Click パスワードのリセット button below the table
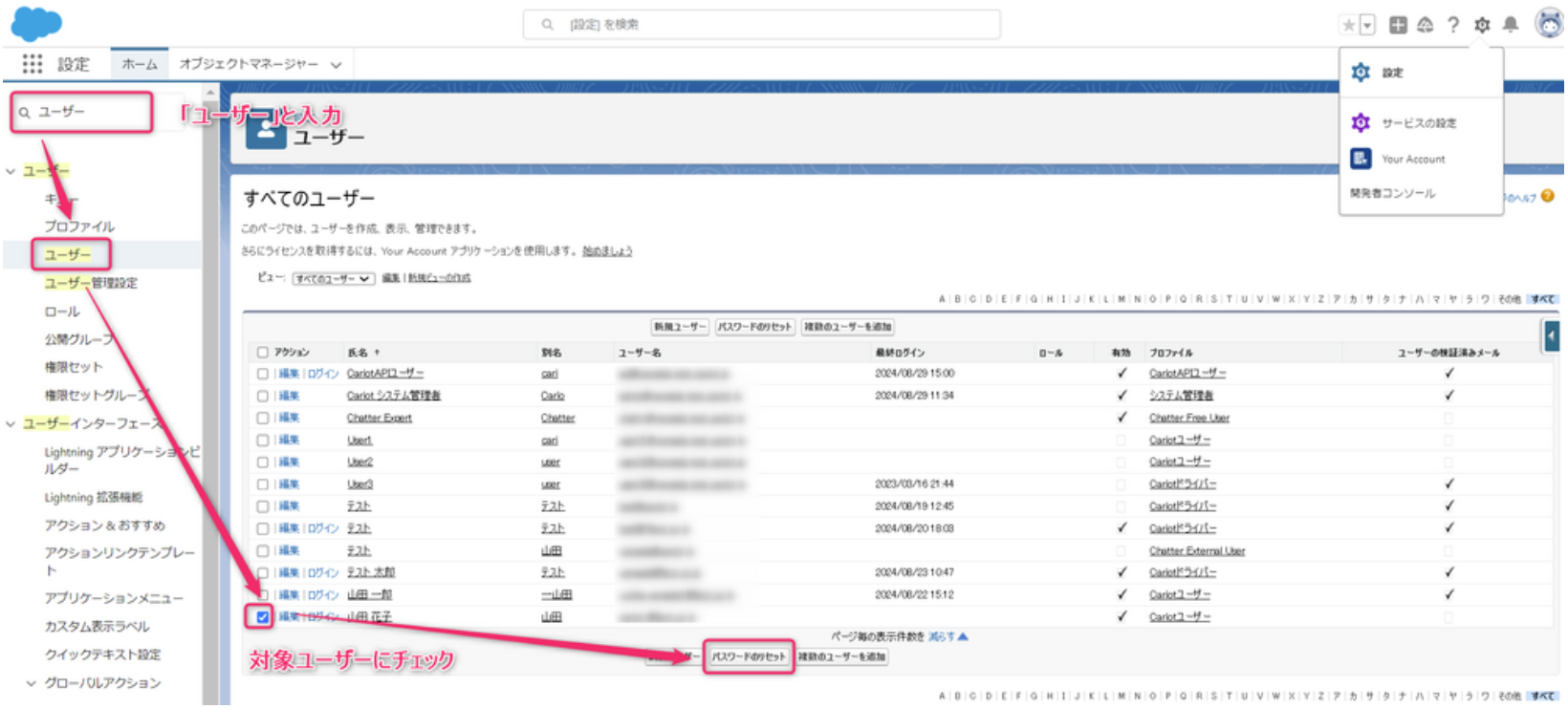1568x709 pixels. (x=749, y=657)
